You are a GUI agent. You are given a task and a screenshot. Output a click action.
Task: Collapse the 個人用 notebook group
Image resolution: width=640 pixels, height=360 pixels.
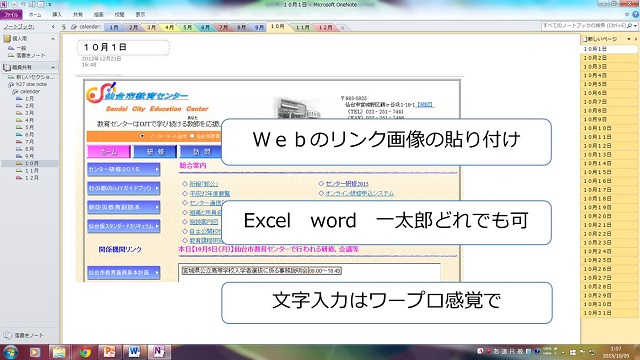pyautogui.click(x=53, y=39)
